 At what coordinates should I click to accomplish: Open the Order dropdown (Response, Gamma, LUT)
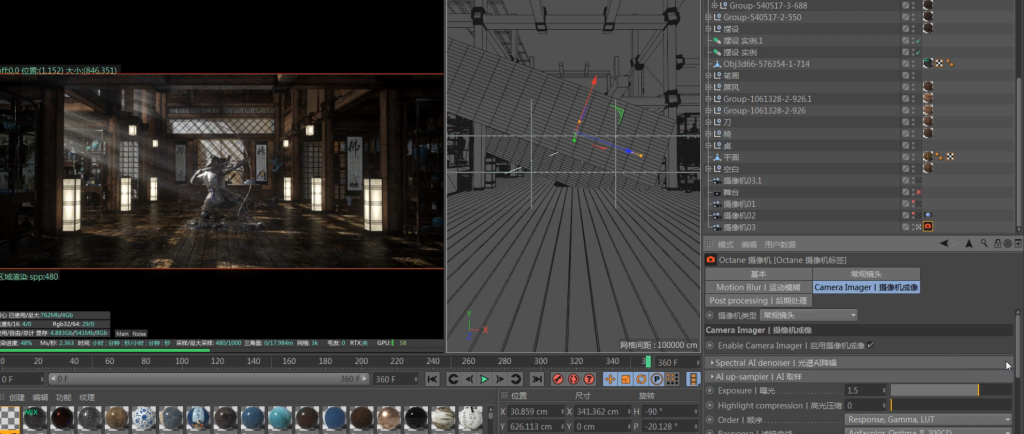click(x=928, y=420)
